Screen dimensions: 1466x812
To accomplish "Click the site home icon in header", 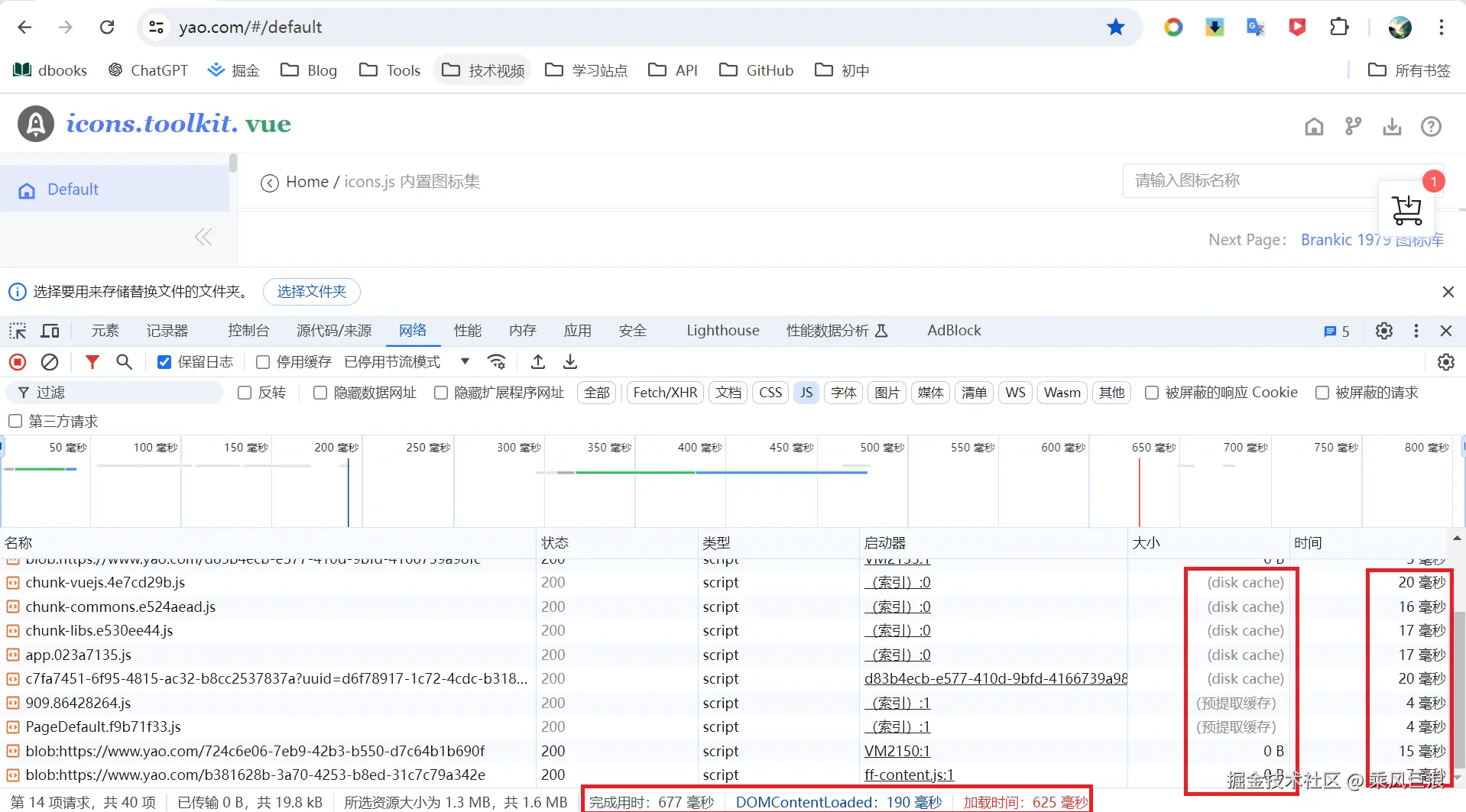I will tap(1314, 127).
